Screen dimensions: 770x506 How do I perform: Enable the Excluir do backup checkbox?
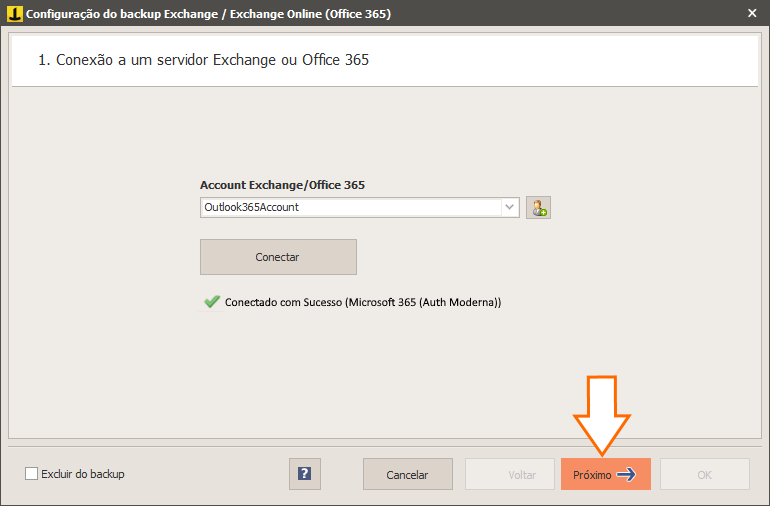(31, 474)
